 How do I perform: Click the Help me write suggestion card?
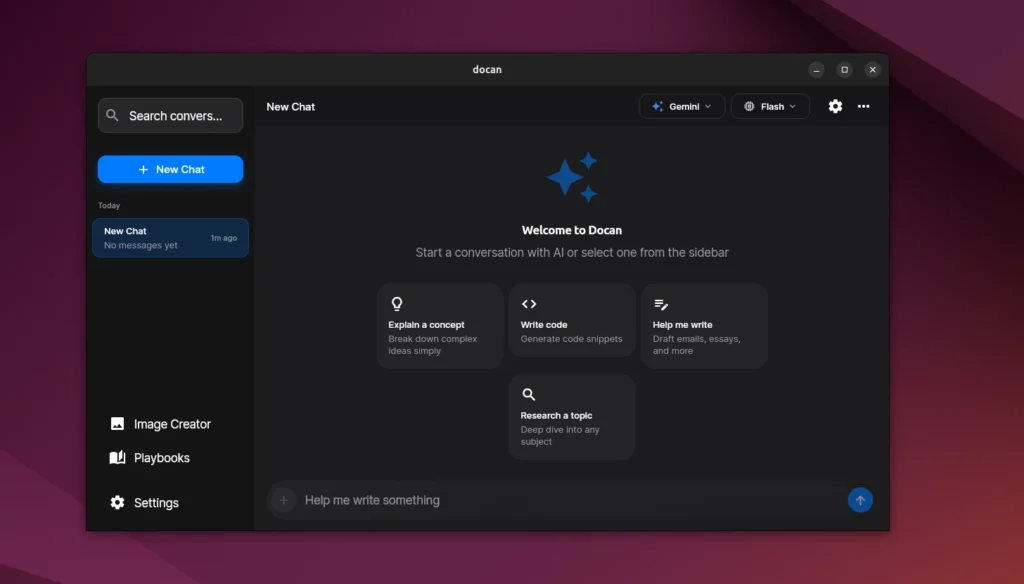[x=704, y=325]
